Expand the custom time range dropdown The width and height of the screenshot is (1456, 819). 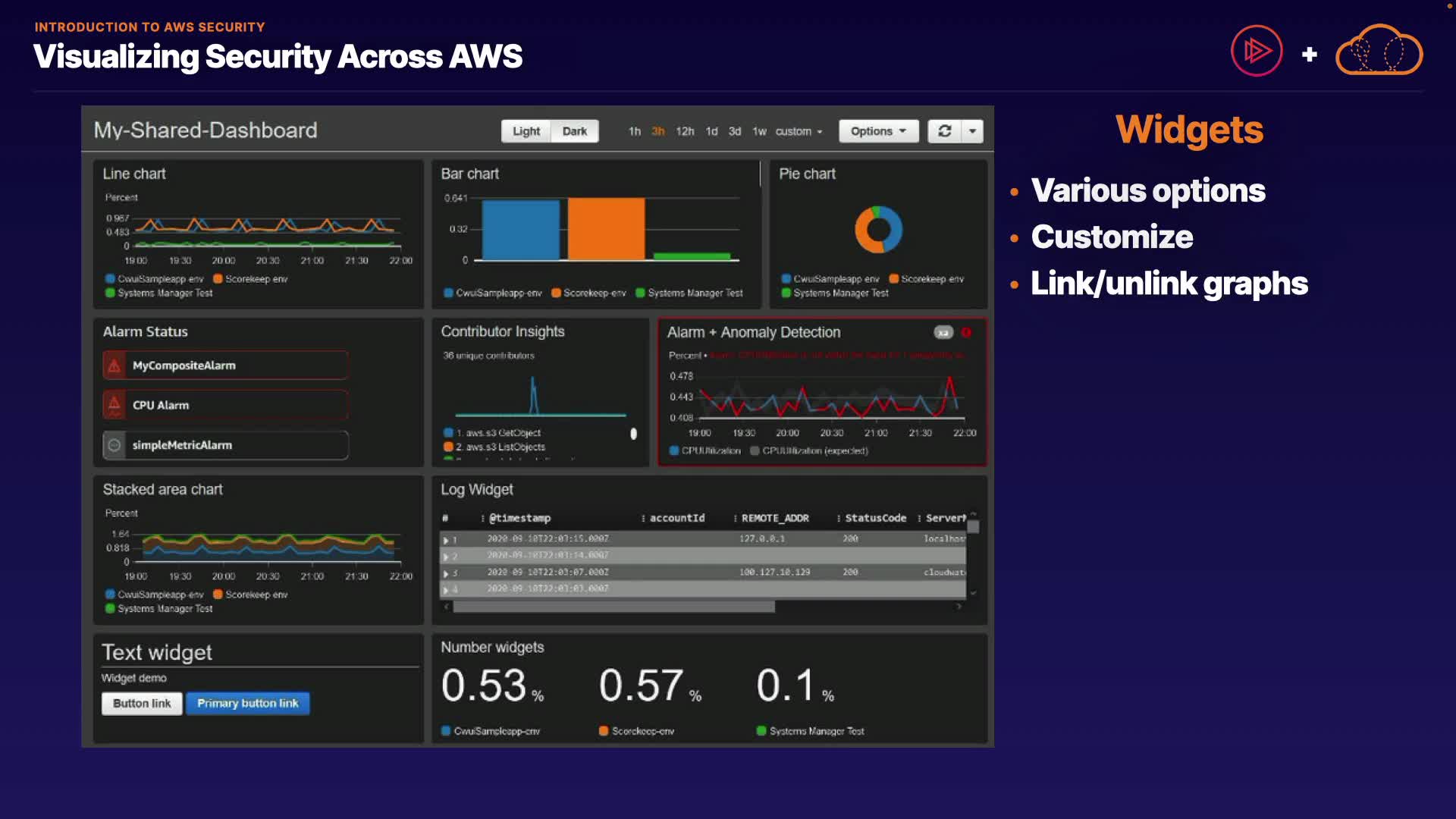pos(799,131)
